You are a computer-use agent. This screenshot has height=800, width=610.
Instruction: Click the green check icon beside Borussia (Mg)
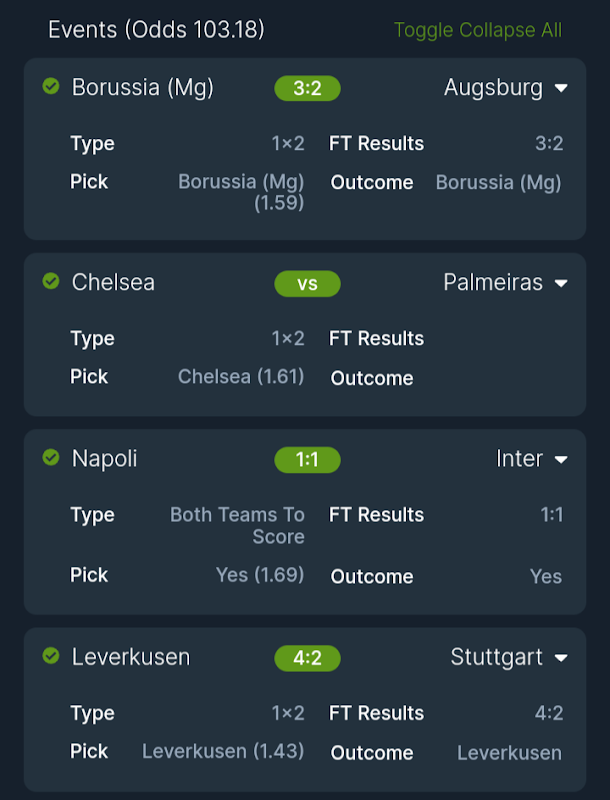coord(51,87)
